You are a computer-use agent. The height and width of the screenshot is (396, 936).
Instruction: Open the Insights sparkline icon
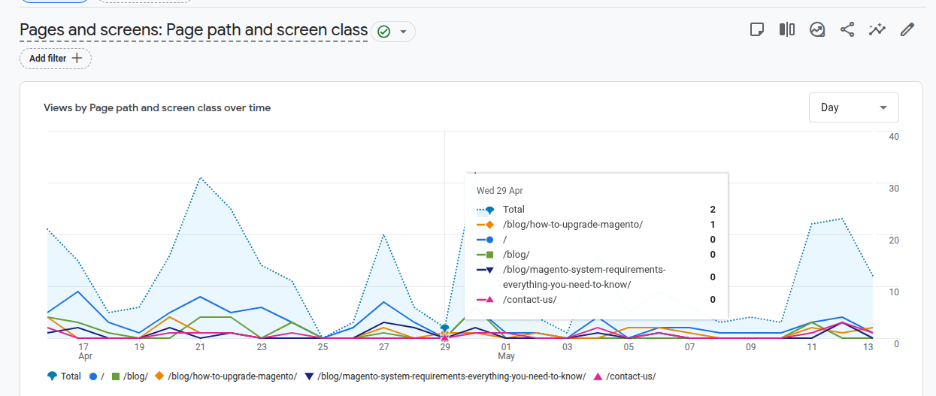click(x=877, y=29)
